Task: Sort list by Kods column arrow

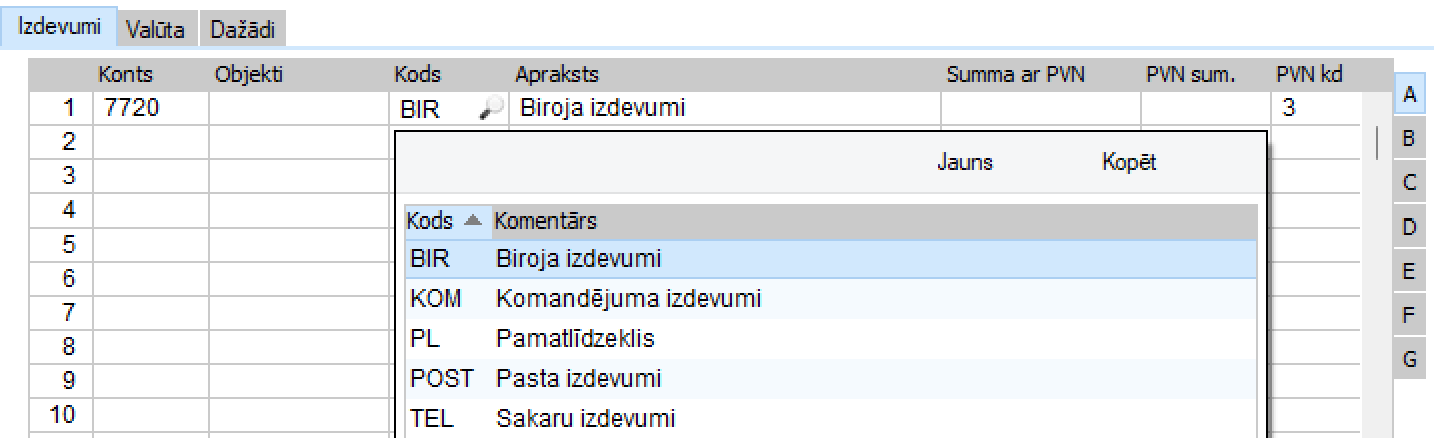Action: point(474,220)
